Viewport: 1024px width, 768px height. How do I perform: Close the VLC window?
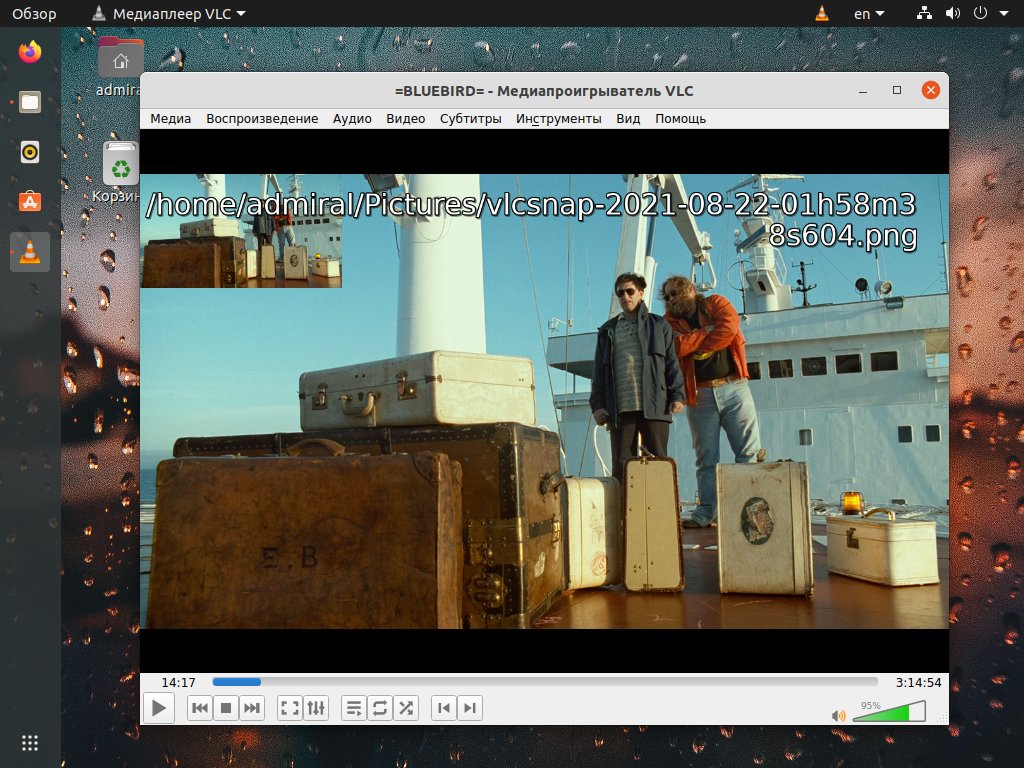[x=931, y=90]
